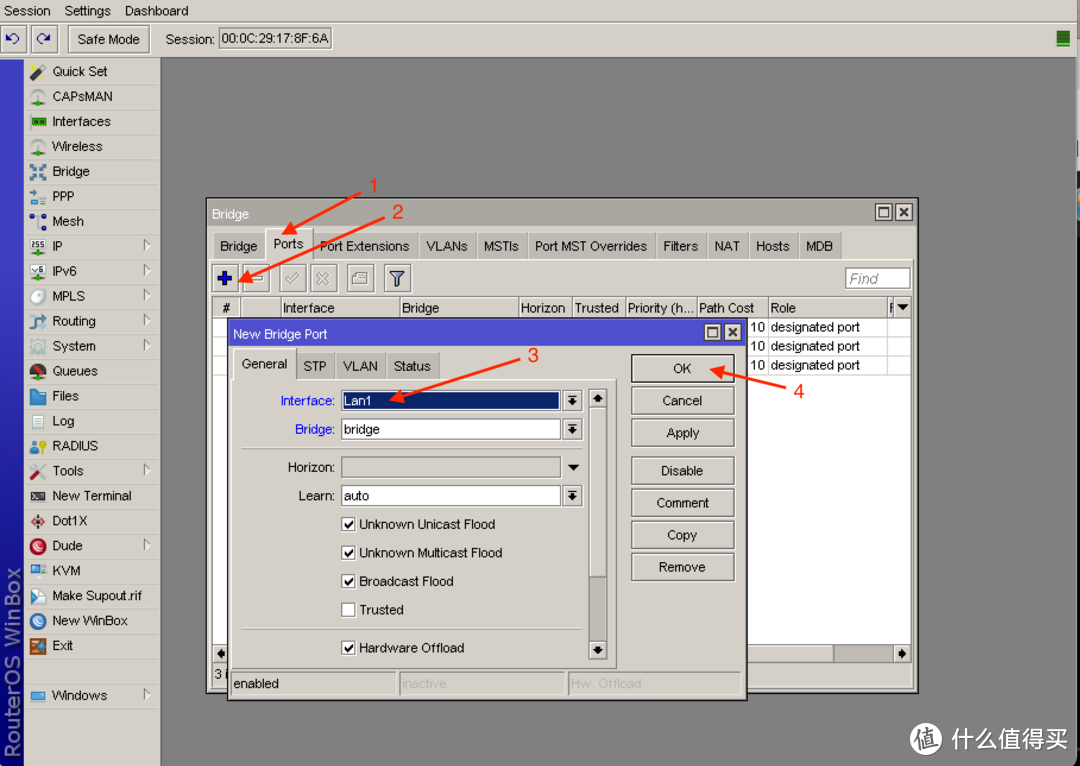Switch to the Ports tab

(288, 244)
